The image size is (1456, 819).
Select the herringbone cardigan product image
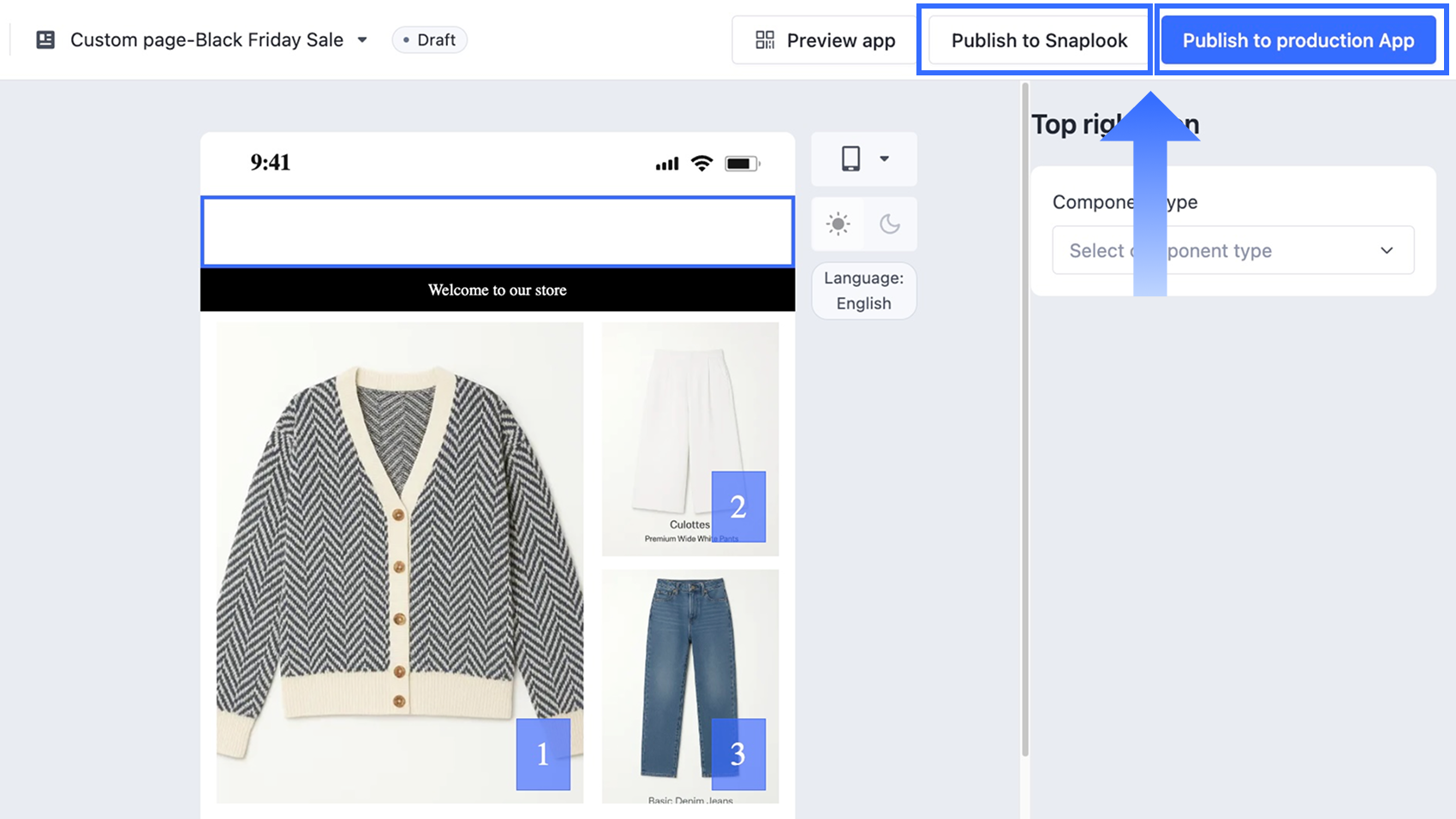[x=400, y=563]
